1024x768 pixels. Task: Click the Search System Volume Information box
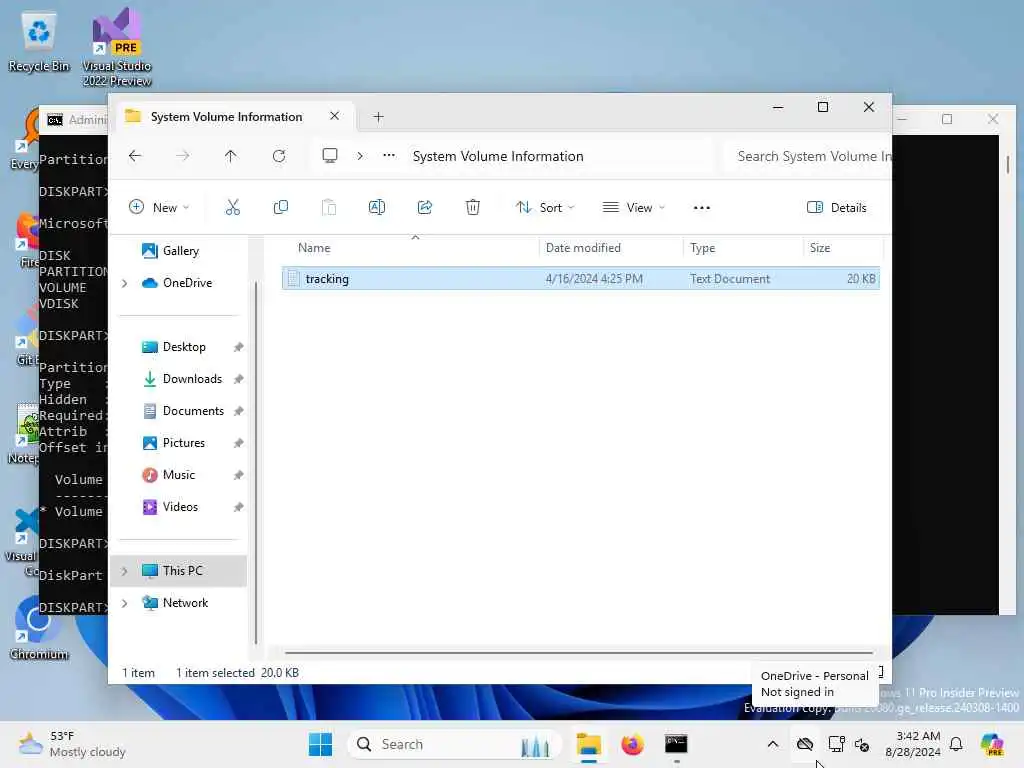(807, 156)
